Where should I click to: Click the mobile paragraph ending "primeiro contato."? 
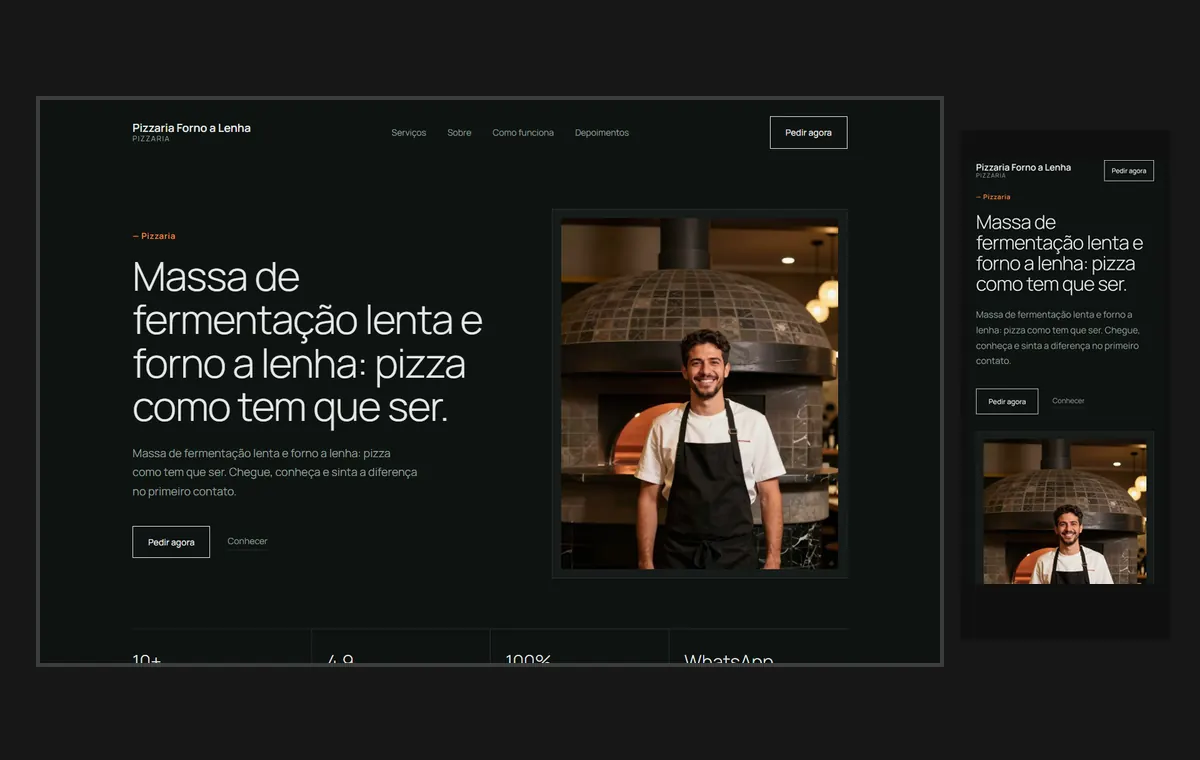tap(1058, 338)
